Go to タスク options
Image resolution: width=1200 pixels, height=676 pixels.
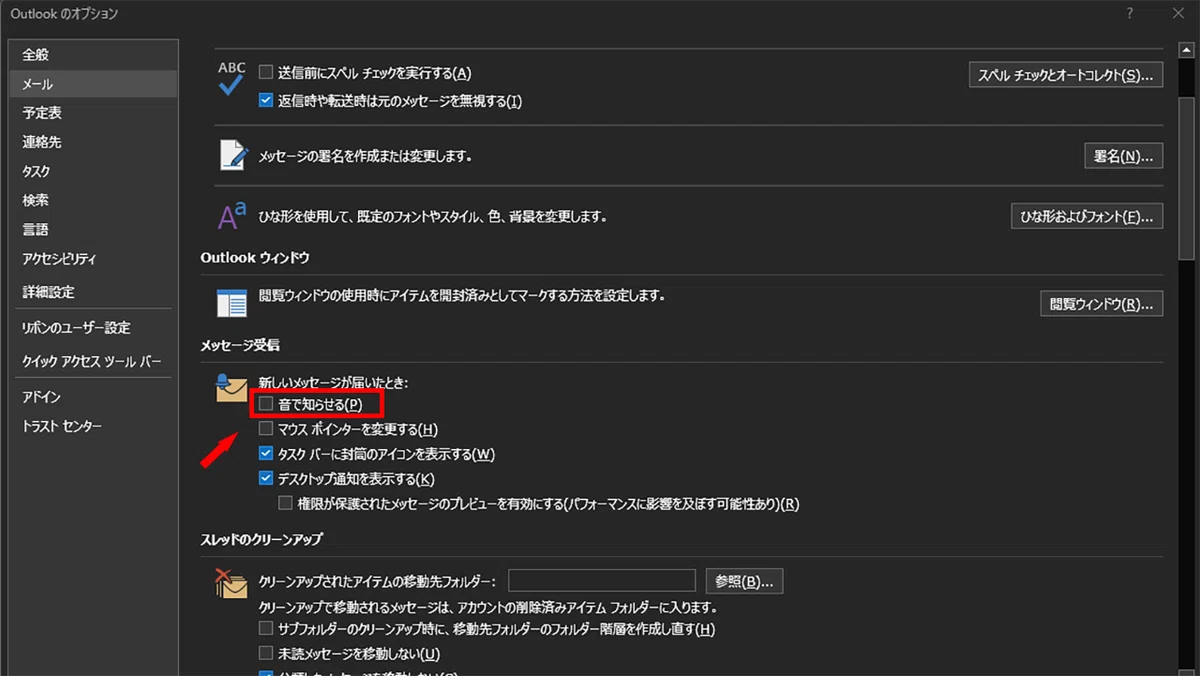click(x=92, y=171)
